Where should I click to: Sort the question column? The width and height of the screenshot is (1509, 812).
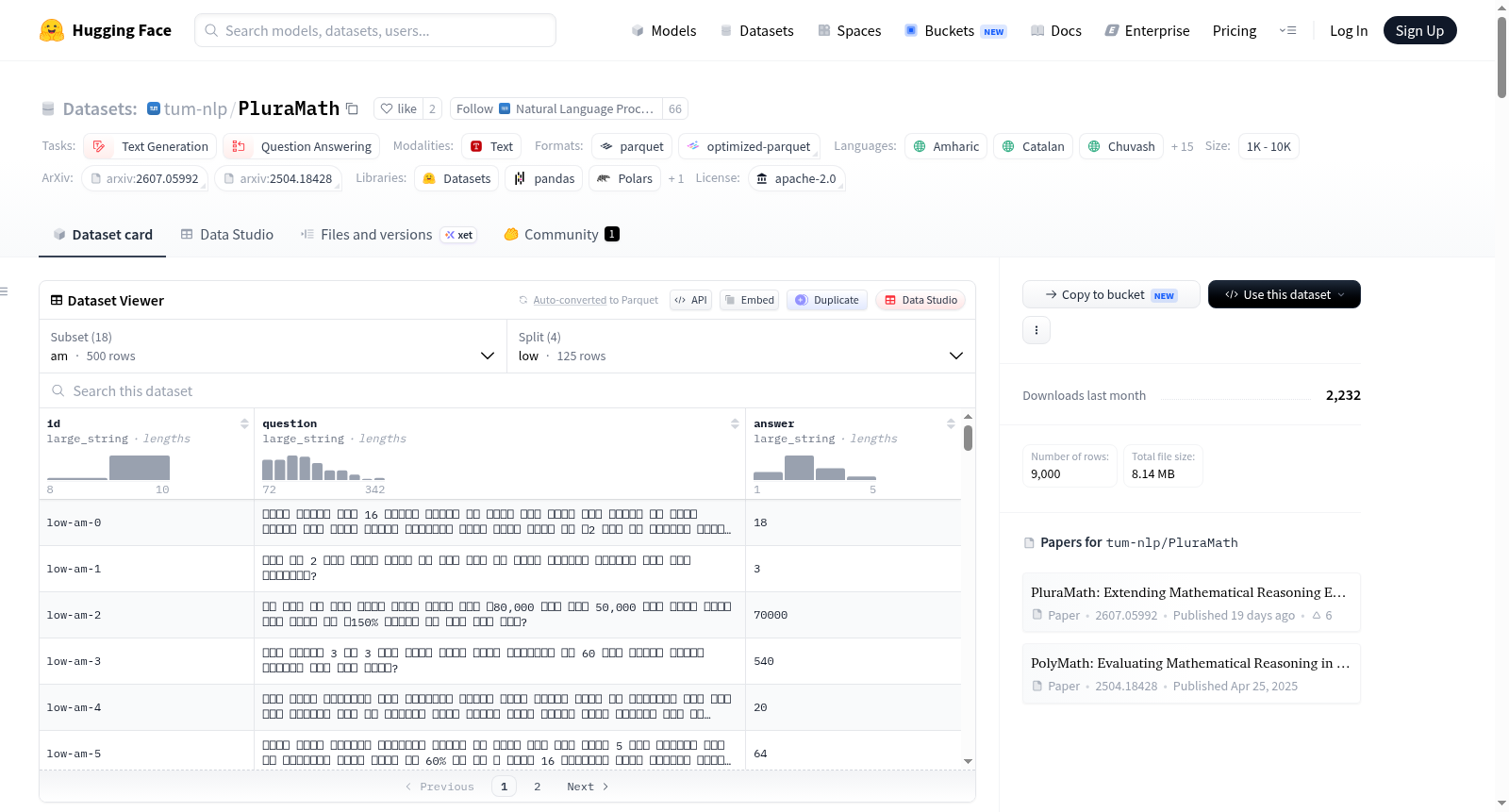735,423
